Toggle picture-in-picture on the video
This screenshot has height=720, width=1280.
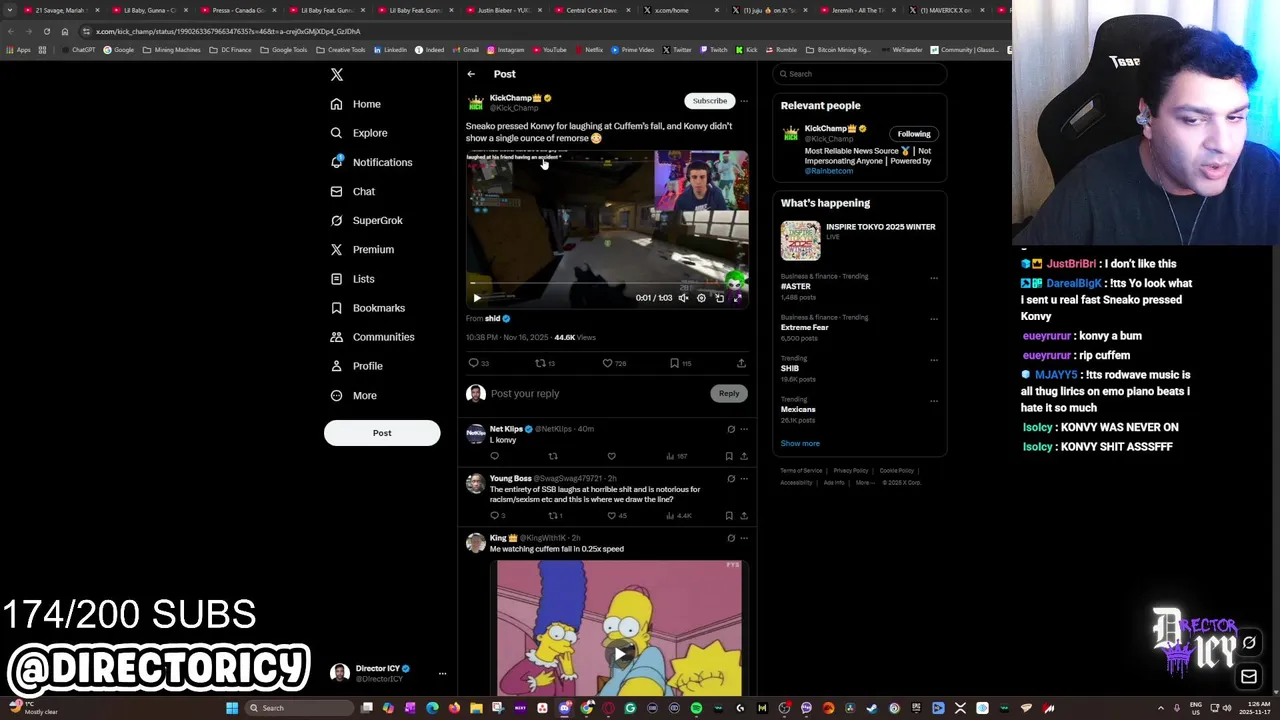pyautogui.click(x=719, y=297)
